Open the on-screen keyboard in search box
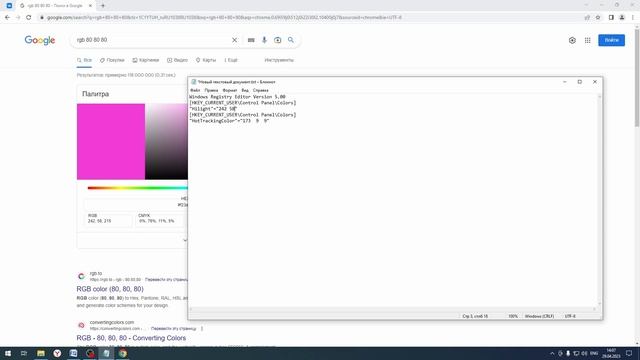Viewport: 640px width, 360px height. tap(251, 40)
